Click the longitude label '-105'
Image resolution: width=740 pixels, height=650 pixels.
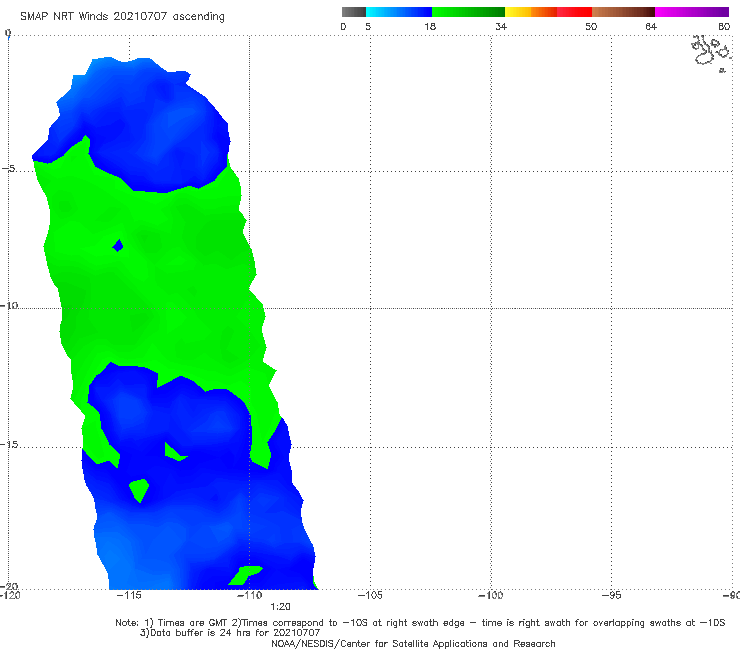click(x=370, y=595)
